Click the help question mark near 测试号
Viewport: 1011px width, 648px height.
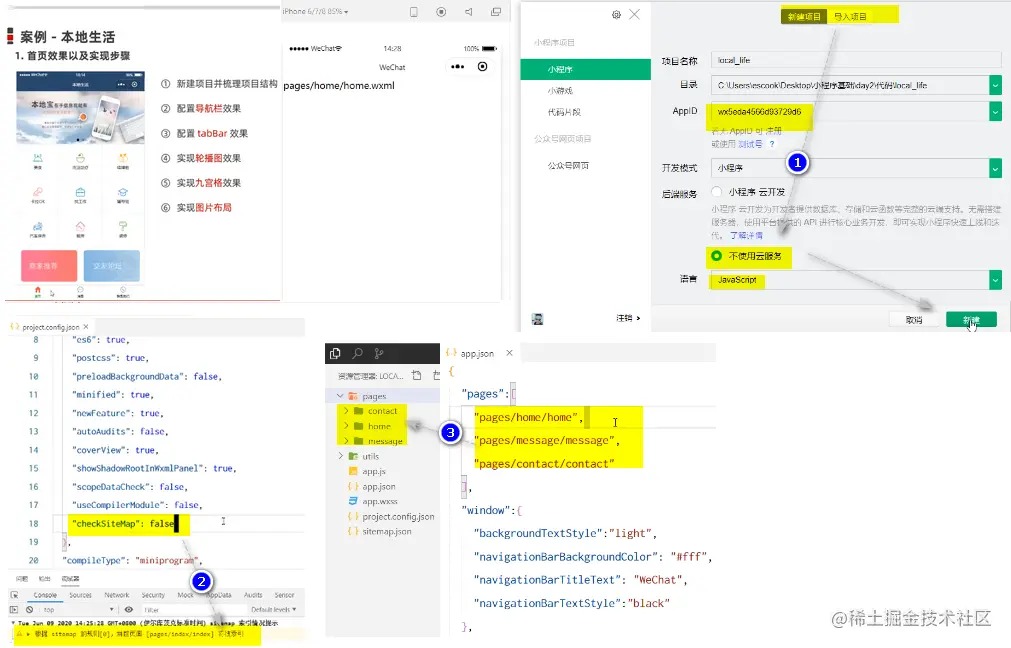772,144
